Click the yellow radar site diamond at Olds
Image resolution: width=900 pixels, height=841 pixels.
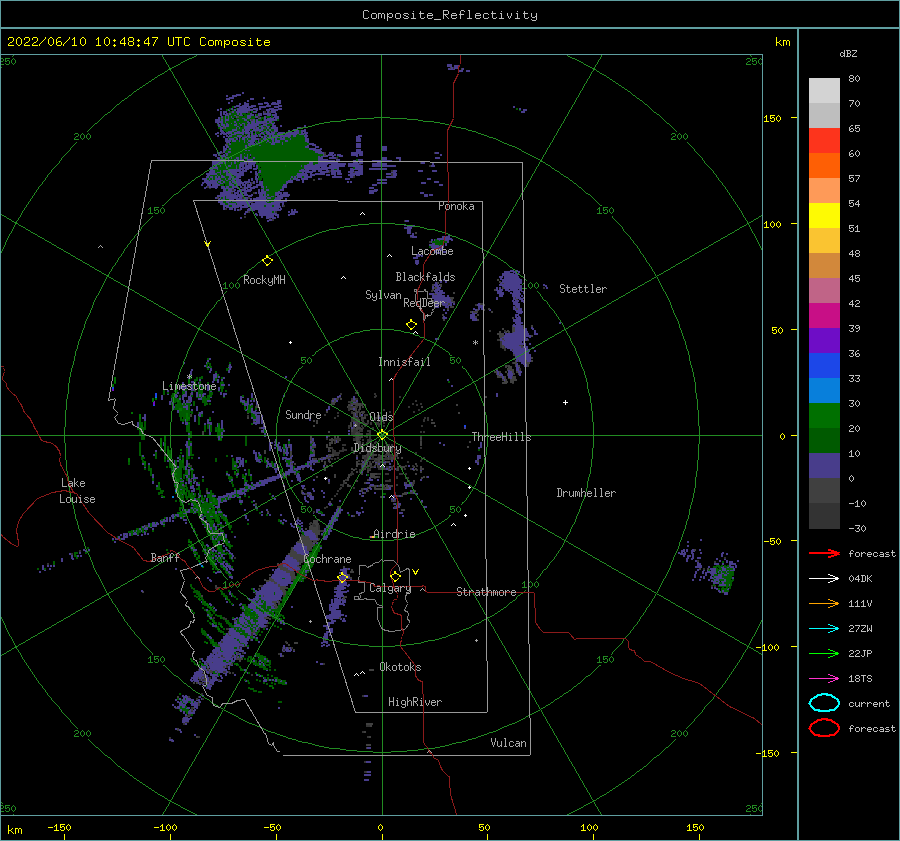coord(382,435)
